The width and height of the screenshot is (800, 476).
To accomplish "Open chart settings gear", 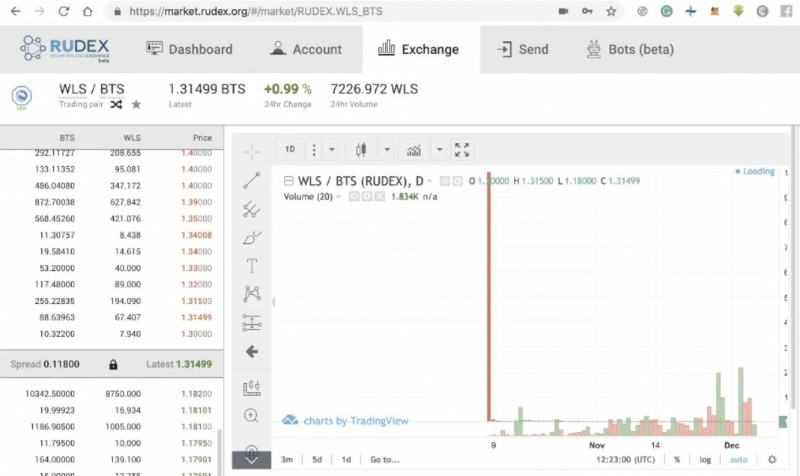I will 772,460.
